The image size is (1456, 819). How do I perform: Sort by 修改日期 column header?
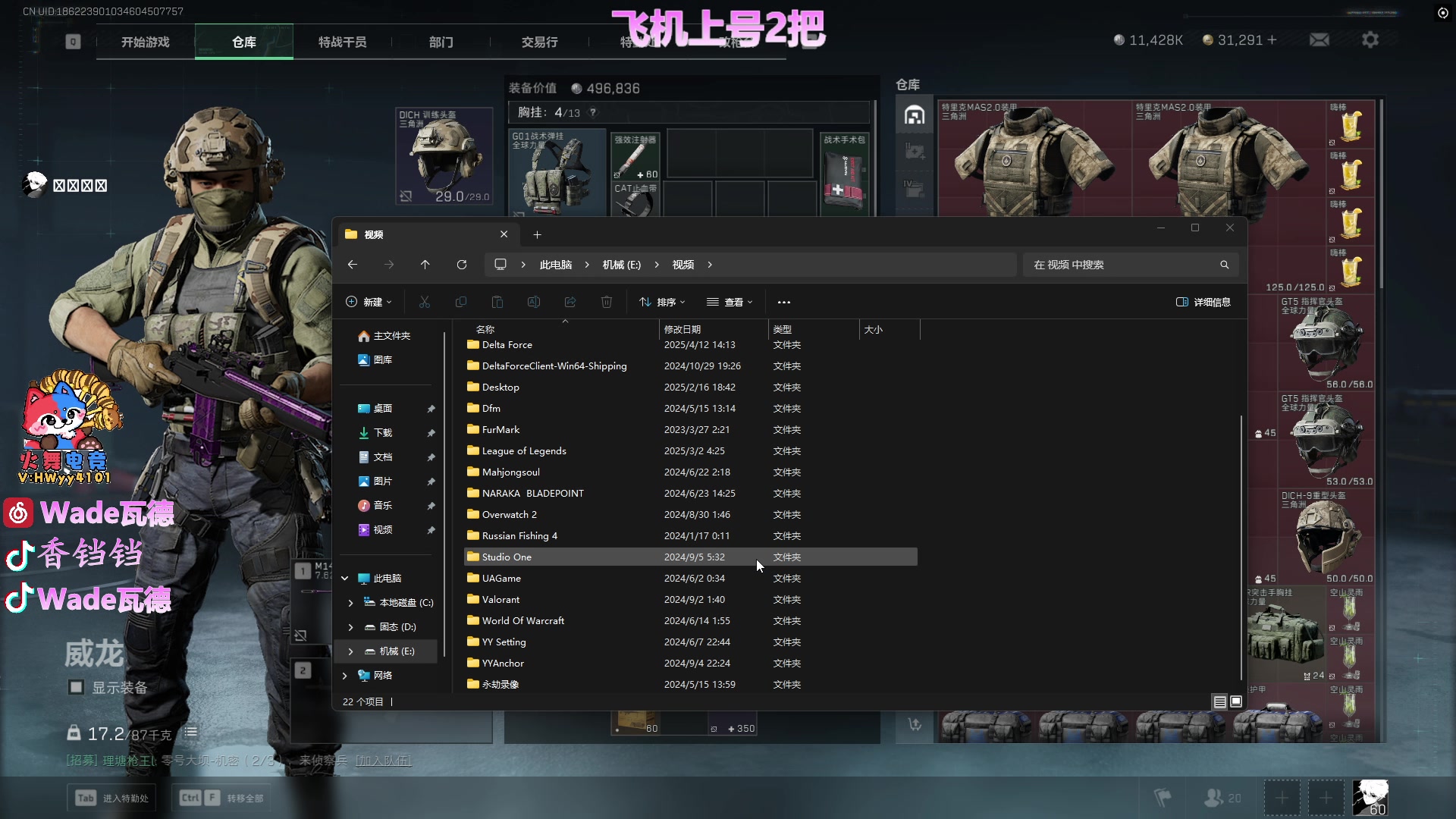[713, 329]
